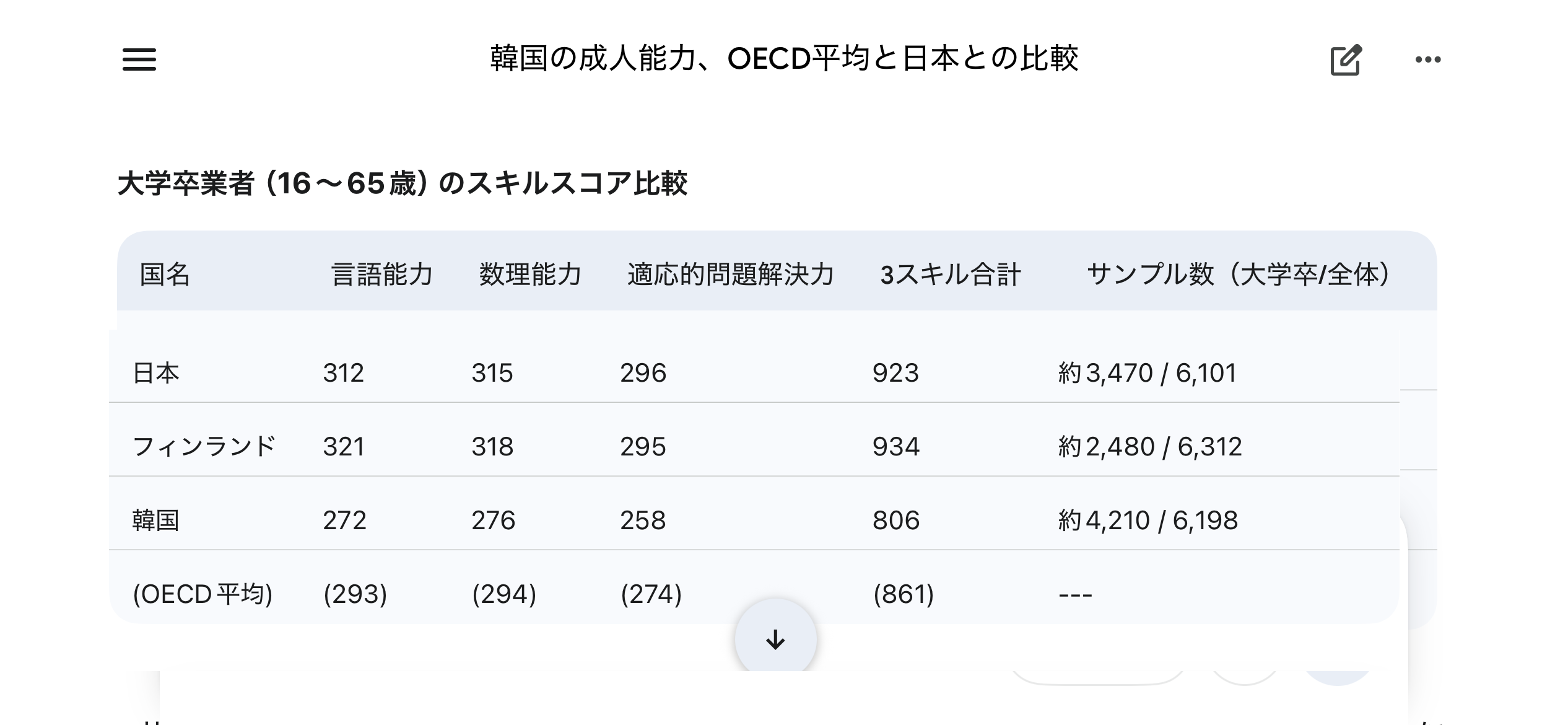Start a new chat with compose icon
The image size is (1568, 725).
(1345, 60)
